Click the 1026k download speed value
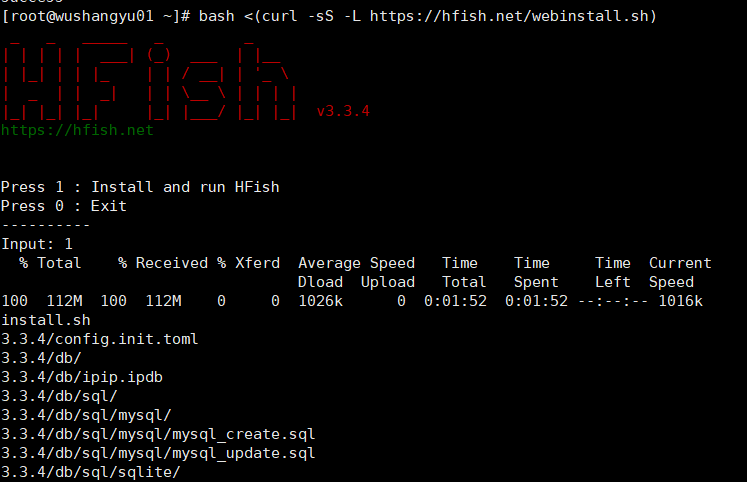Viewport: 747px width, 482px height. (x=320, y=301)
